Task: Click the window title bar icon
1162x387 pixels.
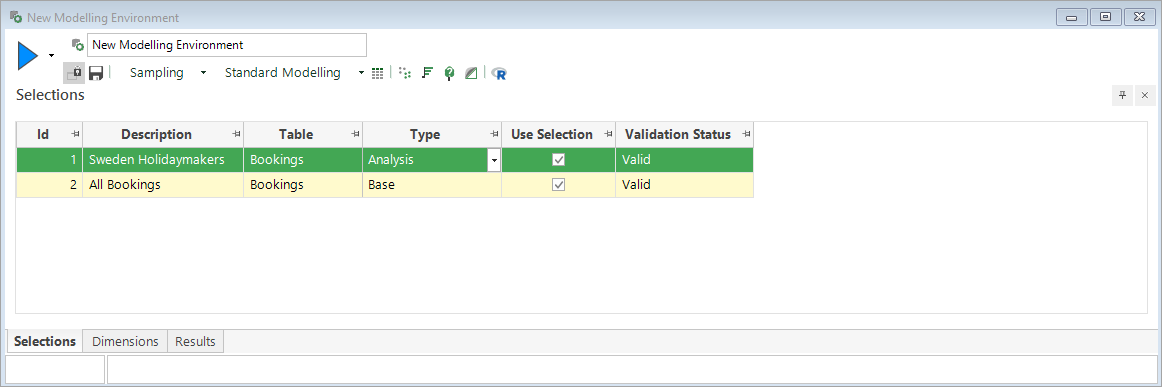Action: 15,16
